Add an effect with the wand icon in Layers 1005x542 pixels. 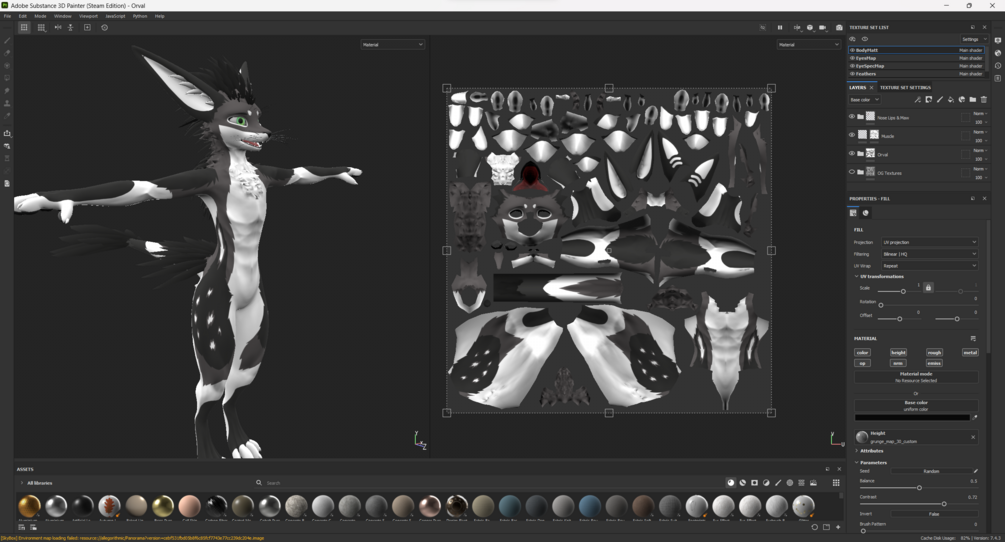pos(918,99)
